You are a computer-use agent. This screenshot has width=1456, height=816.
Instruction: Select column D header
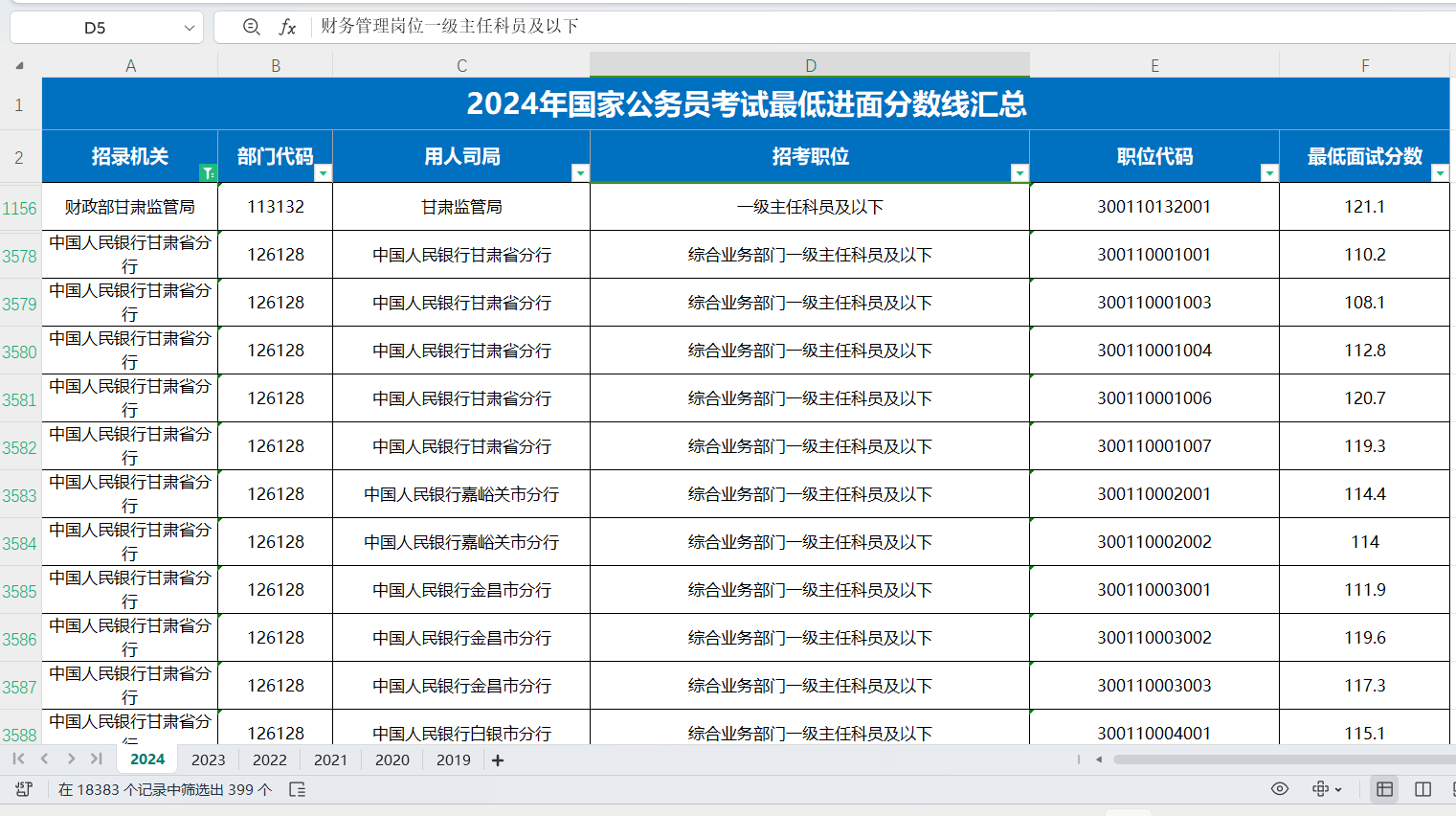(x=810, y=65)
